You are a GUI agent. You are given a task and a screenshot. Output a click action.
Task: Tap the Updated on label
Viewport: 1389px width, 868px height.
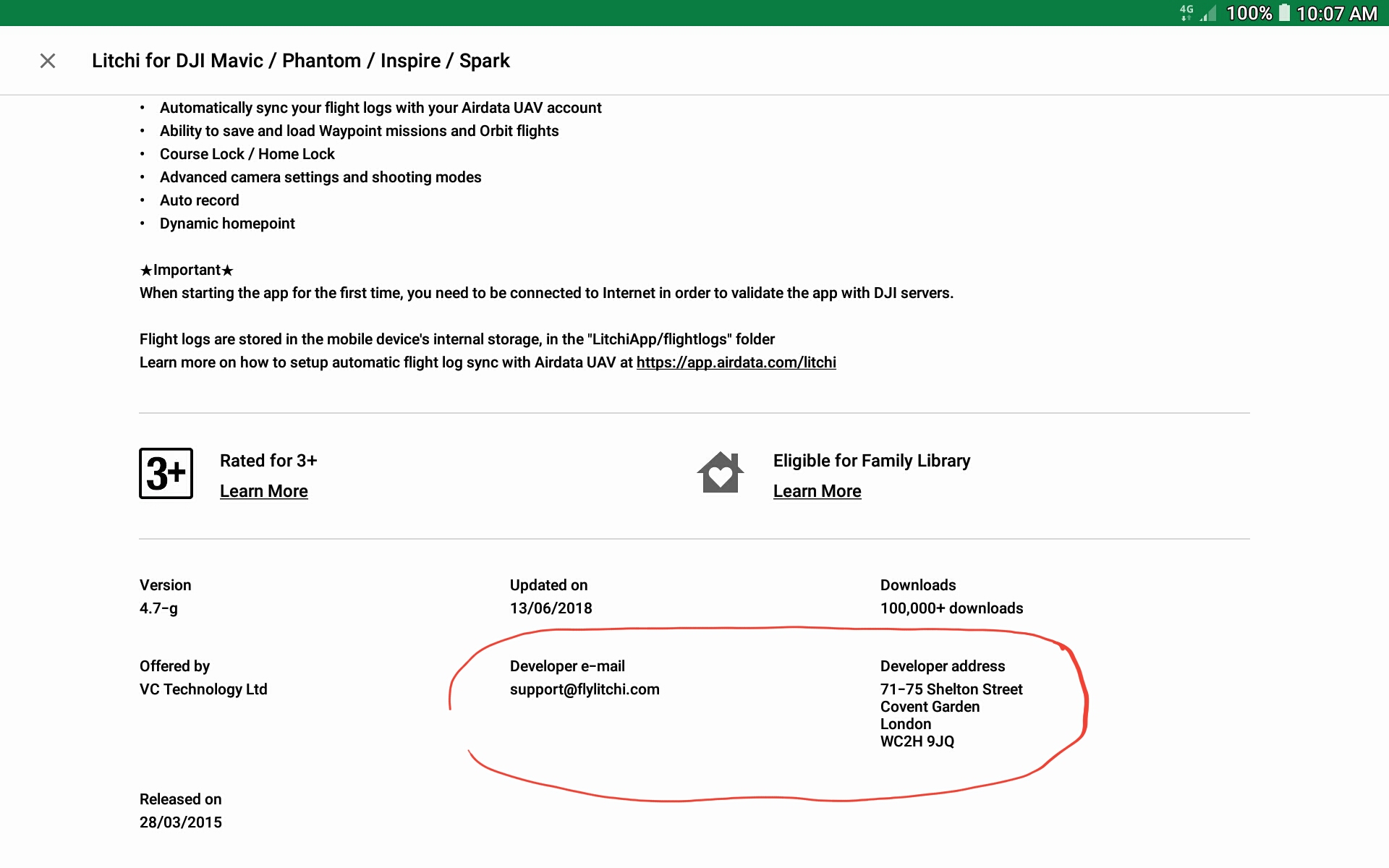548,585
